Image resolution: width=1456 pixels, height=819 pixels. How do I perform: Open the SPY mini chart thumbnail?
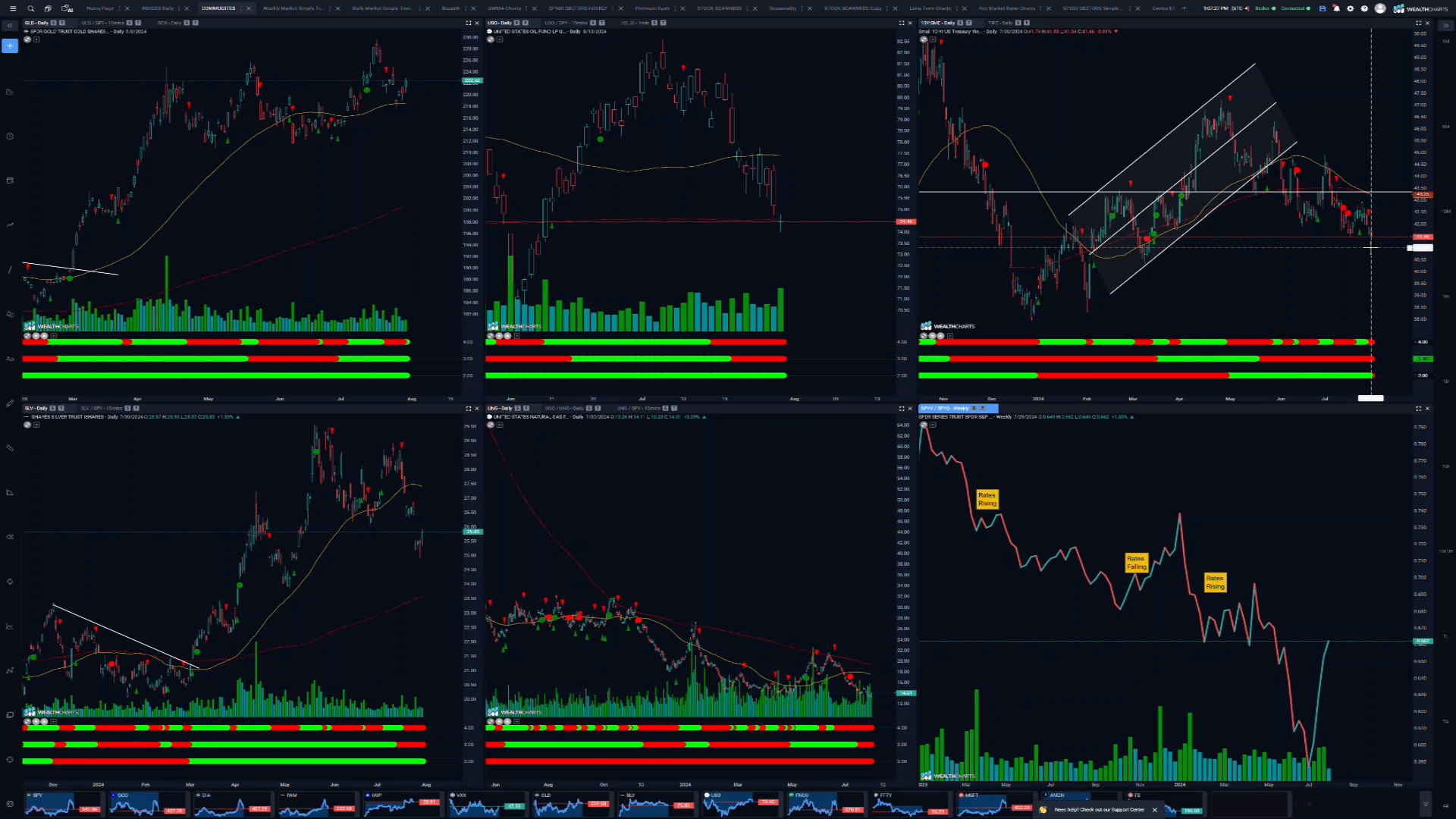coord(62,804)
